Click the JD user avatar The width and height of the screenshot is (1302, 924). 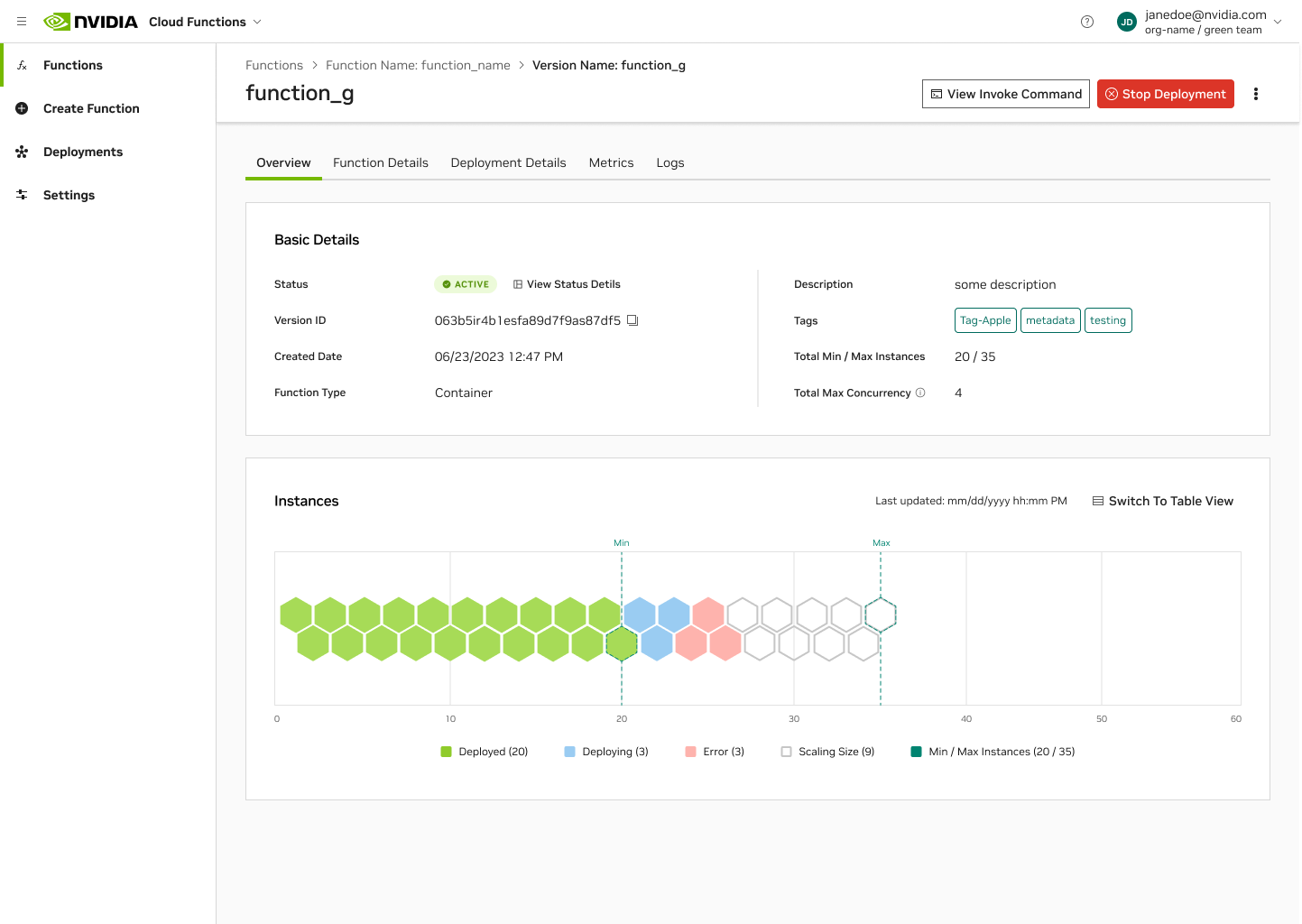1126,22
